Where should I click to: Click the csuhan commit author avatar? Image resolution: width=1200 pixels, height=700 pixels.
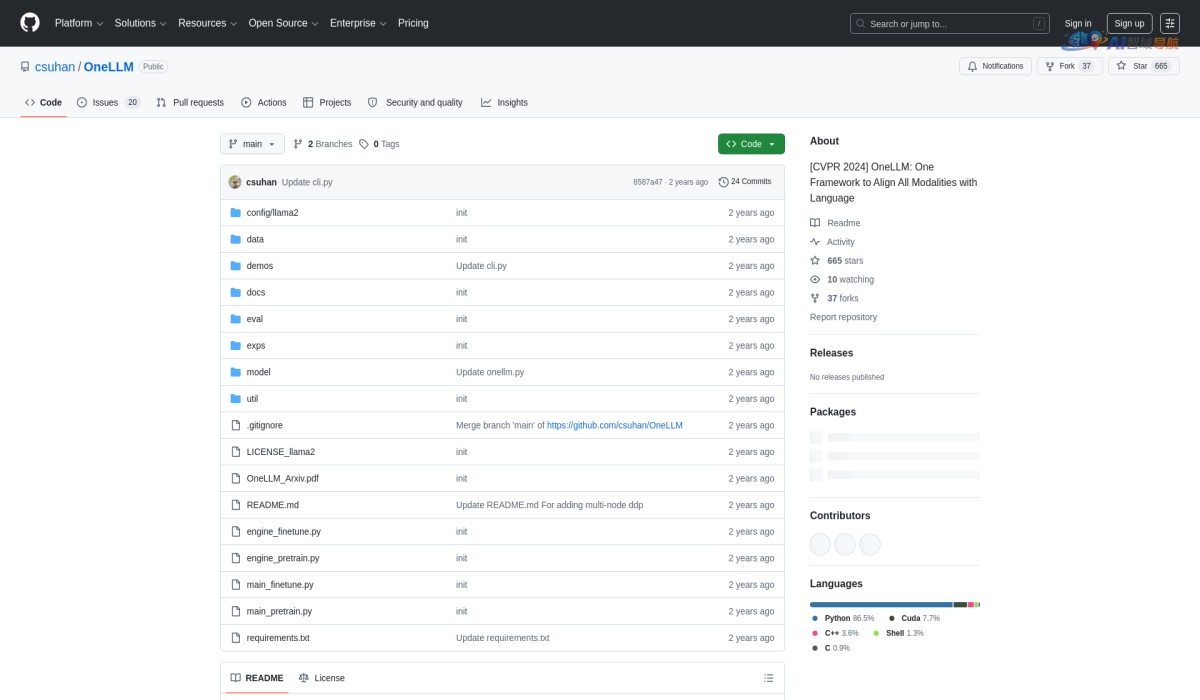click(x=235, y=182)
